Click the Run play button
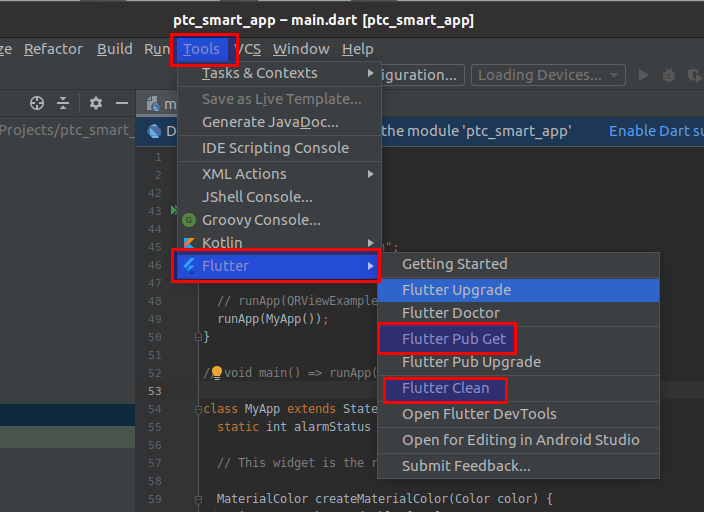Image resolution: width=704 pixels, height=512 pixels. click(643, 75)
